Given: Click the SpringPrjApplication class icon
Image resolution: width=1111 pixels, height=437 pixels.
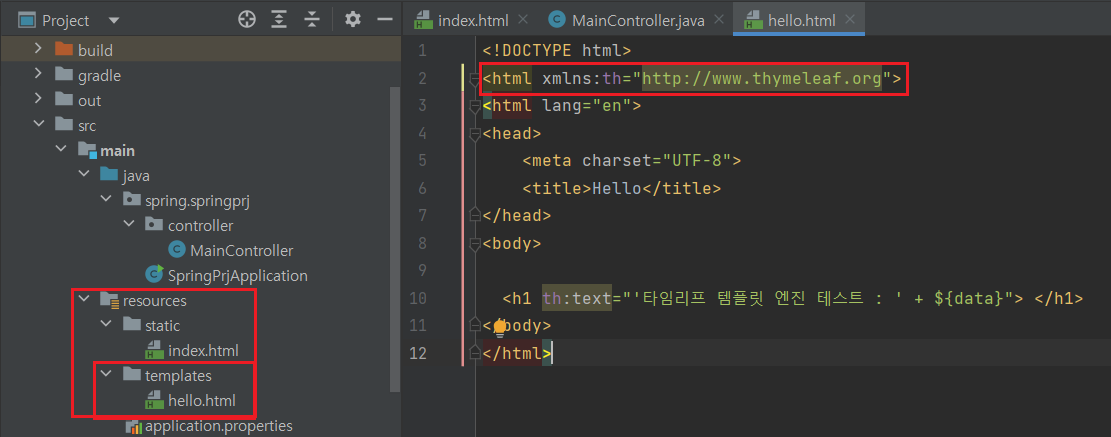Looking at the screenshot, I should coord(154,275).
